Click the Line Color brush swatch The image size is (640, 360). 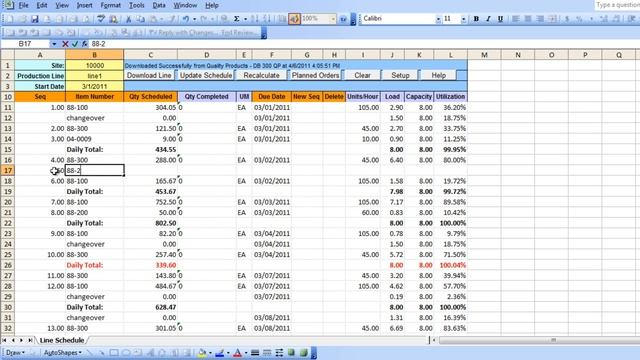[220, 353]
